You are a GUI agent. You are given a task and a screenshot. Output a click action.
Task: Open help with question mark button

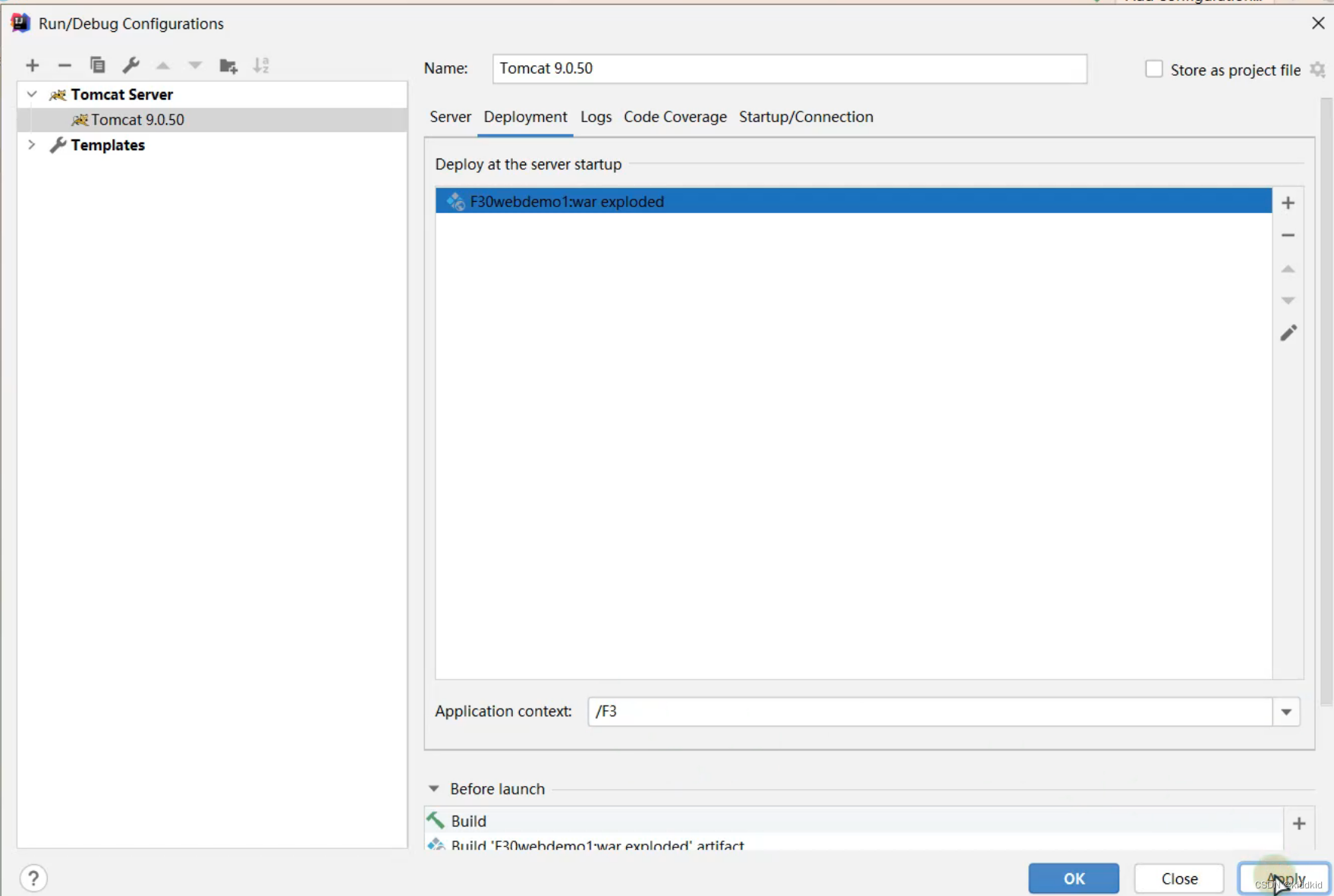tap(33, 879)
